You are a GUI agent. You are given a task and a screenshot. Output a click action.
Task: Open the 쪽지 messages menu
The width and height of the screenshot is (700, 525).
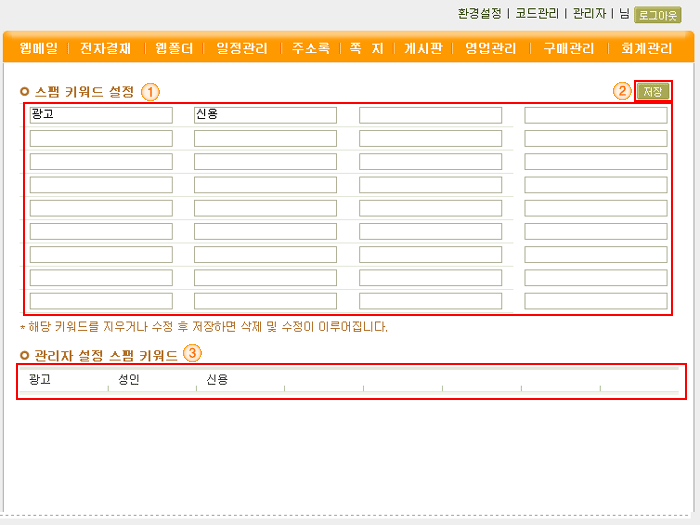pyautogui.click(x=366, y=48)
